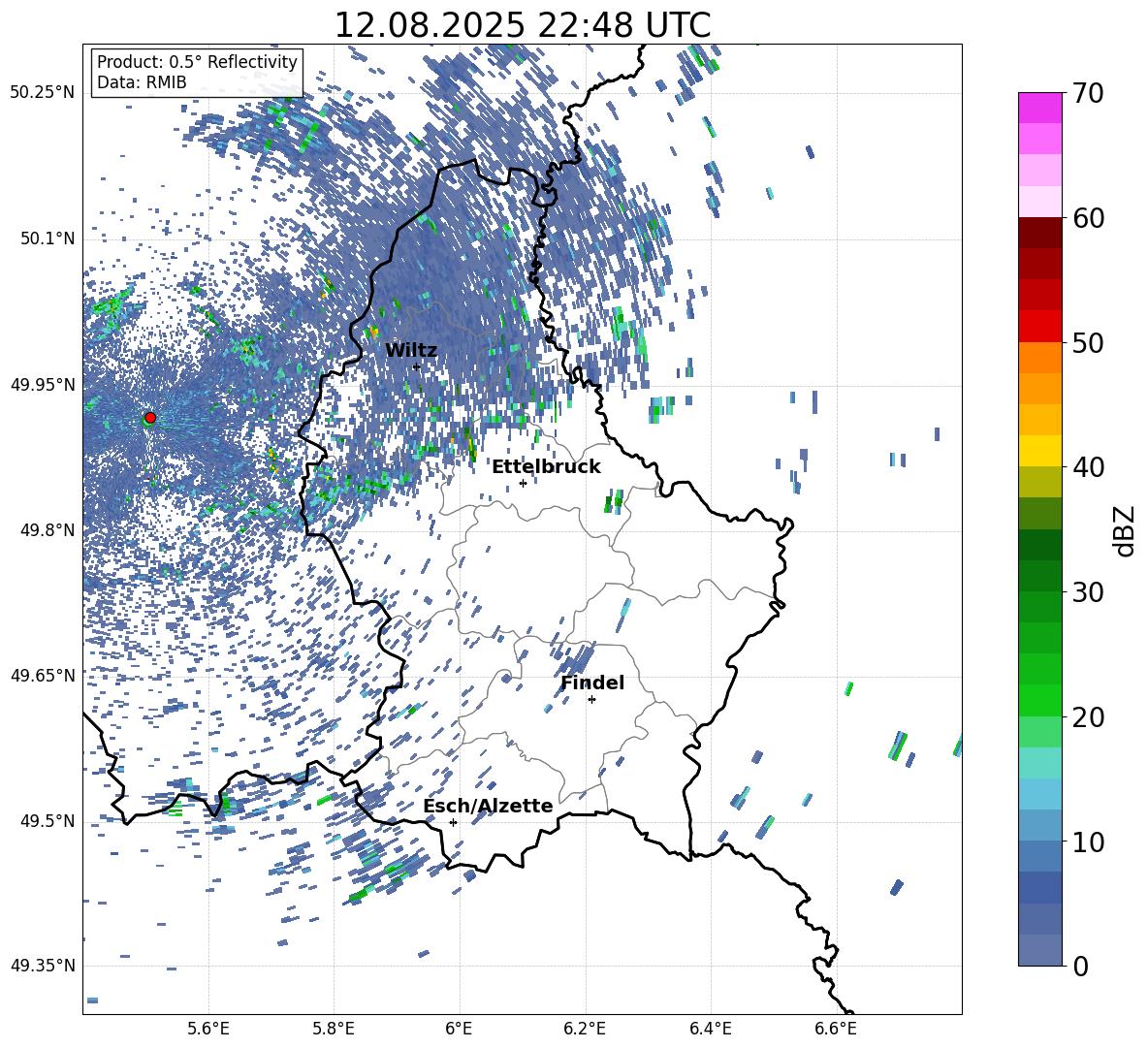Click the grey-blue colorbar segment at 0
The image size is (1148, 1048).
coord(1040,950)
